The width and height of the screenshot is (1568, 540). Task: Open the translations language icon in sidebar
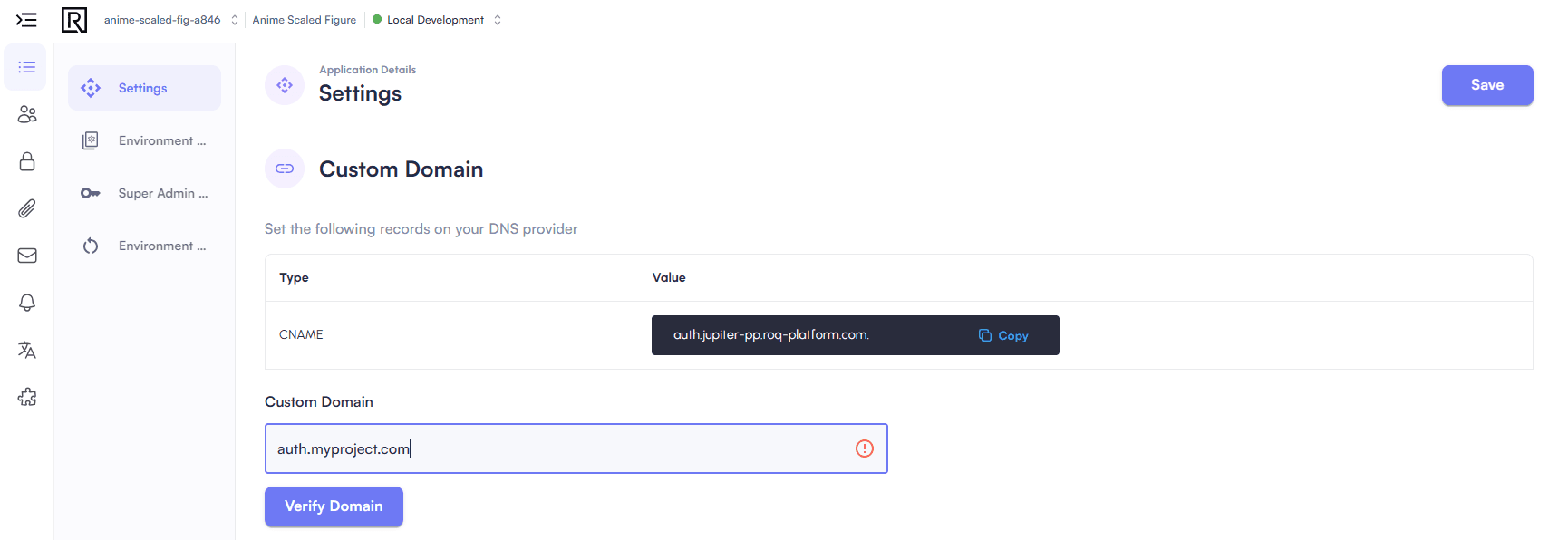27,350
